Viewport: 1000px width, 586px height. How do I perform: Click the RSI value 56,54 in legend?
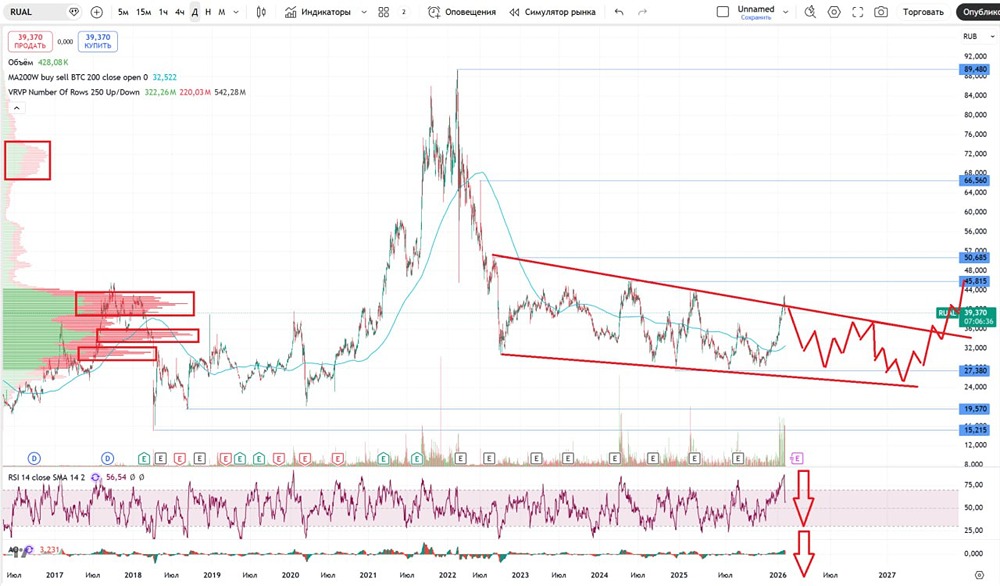116,477
